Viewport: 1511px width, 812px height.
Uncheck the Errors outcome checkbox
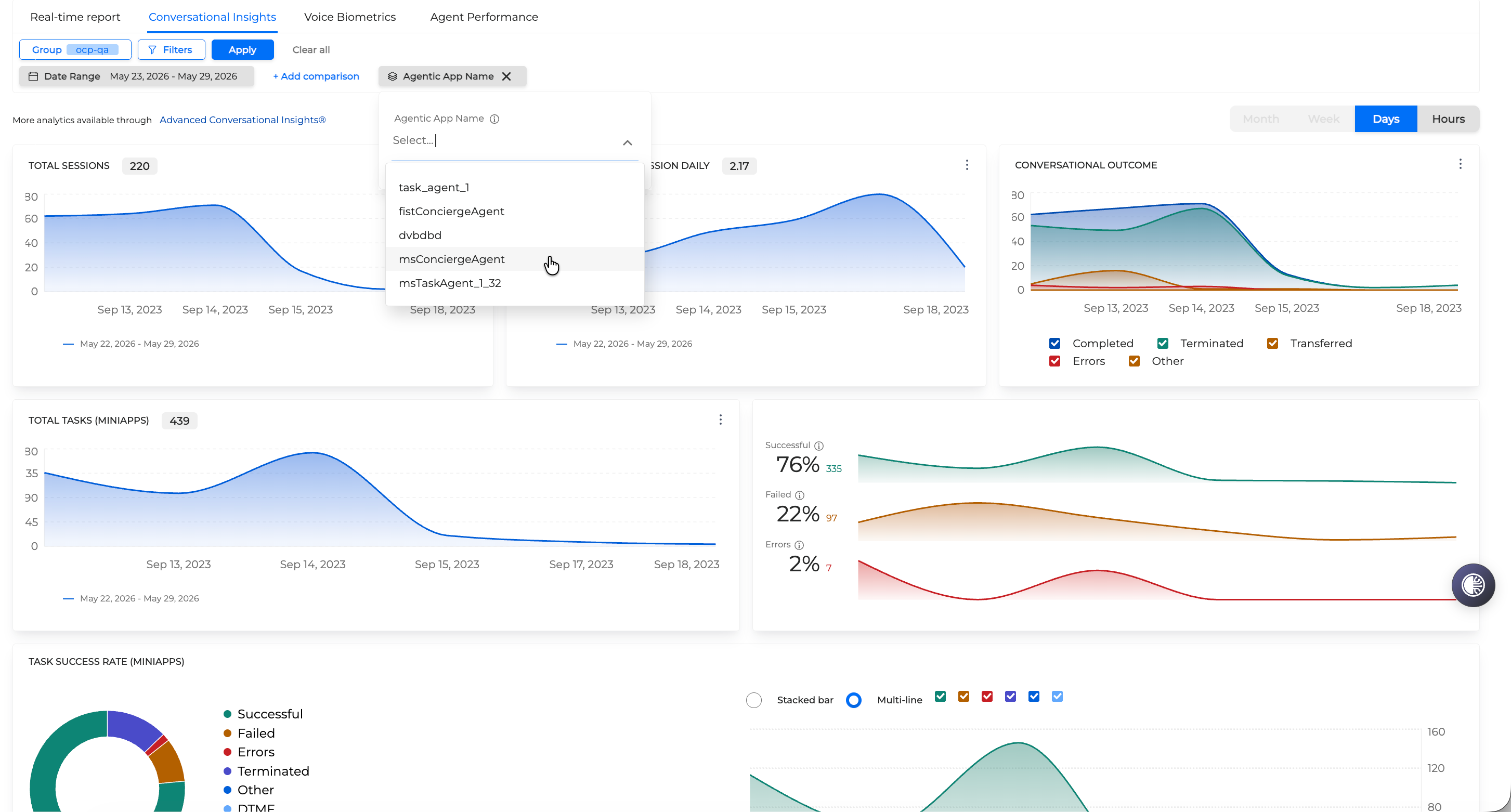coord(1054,361)
